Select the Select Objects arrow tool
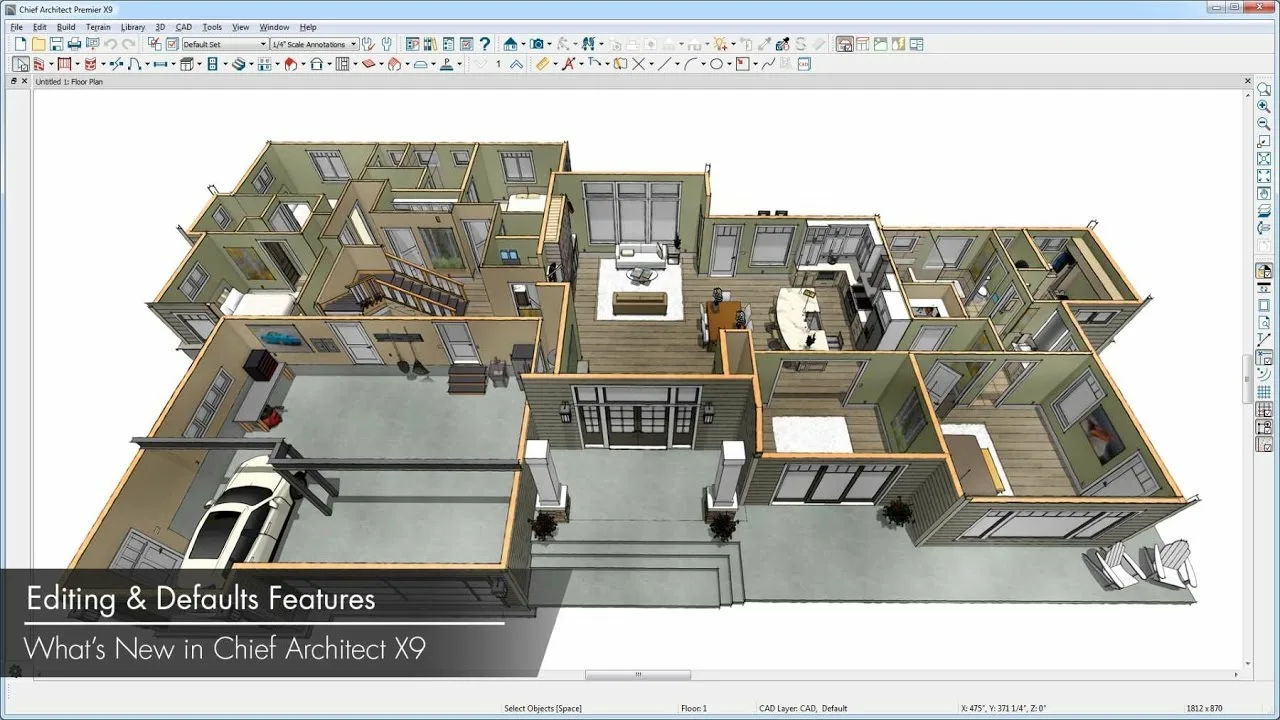The width and height of the screenshot is (1280, 720). [x=20, y=64]
